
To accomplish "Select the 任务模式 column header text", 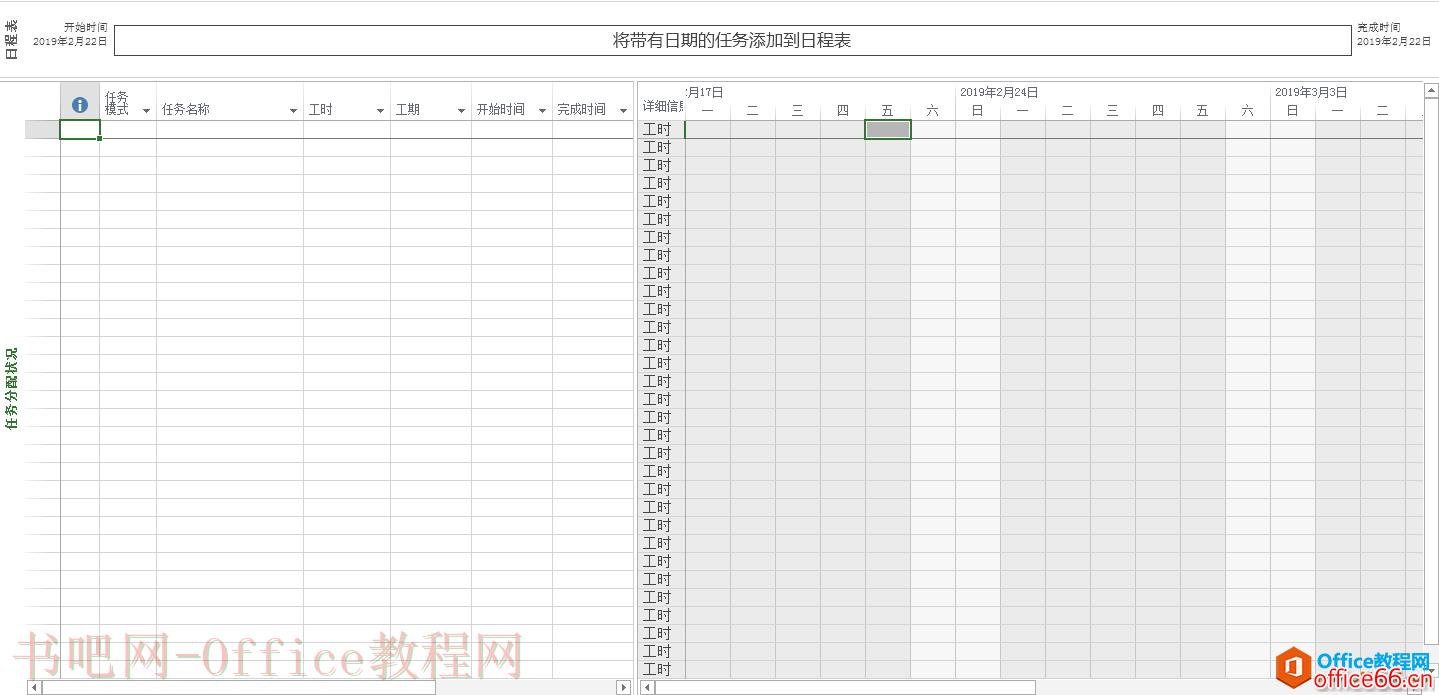I will (117, 103).
